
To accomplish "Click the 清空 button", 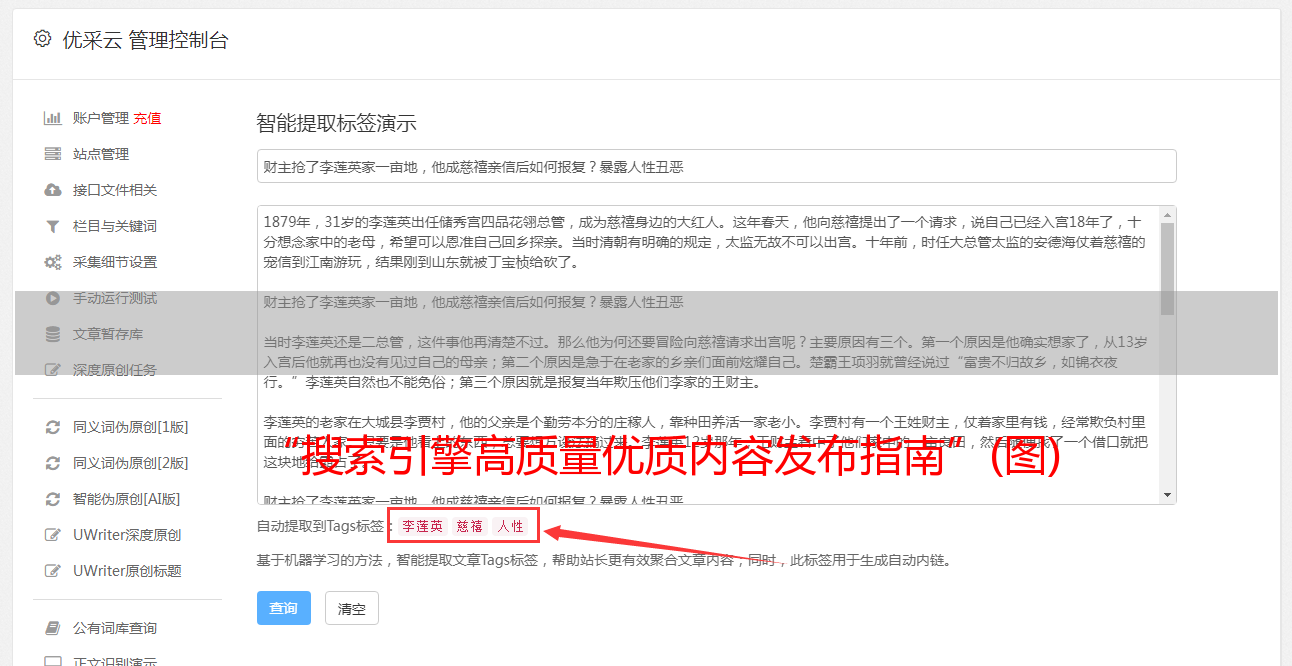I will pos(352,608).
